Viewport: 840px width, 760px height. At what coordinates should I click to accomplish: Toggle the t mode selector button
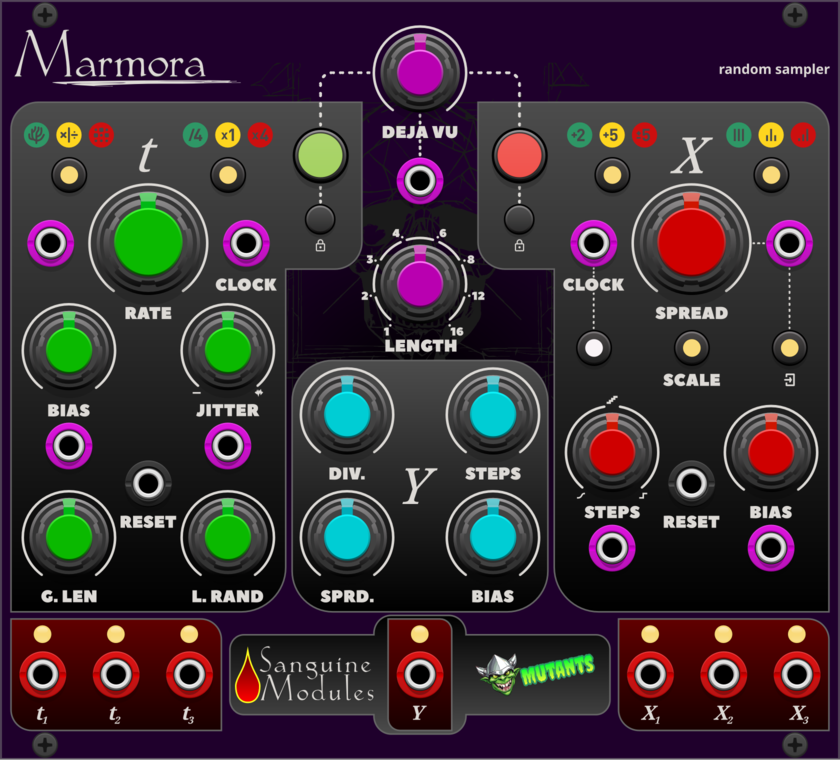(x=69, y=175)
